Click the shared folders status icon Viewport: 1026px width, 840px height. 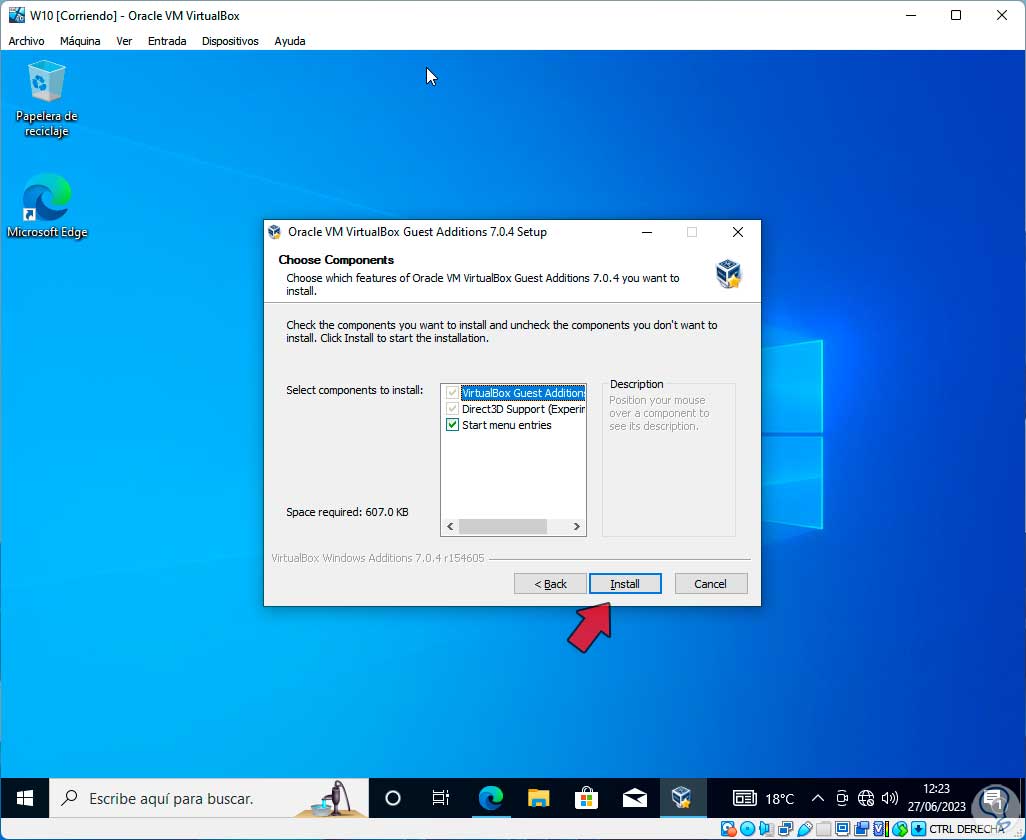pyautogui.click(x=824, y=830)
